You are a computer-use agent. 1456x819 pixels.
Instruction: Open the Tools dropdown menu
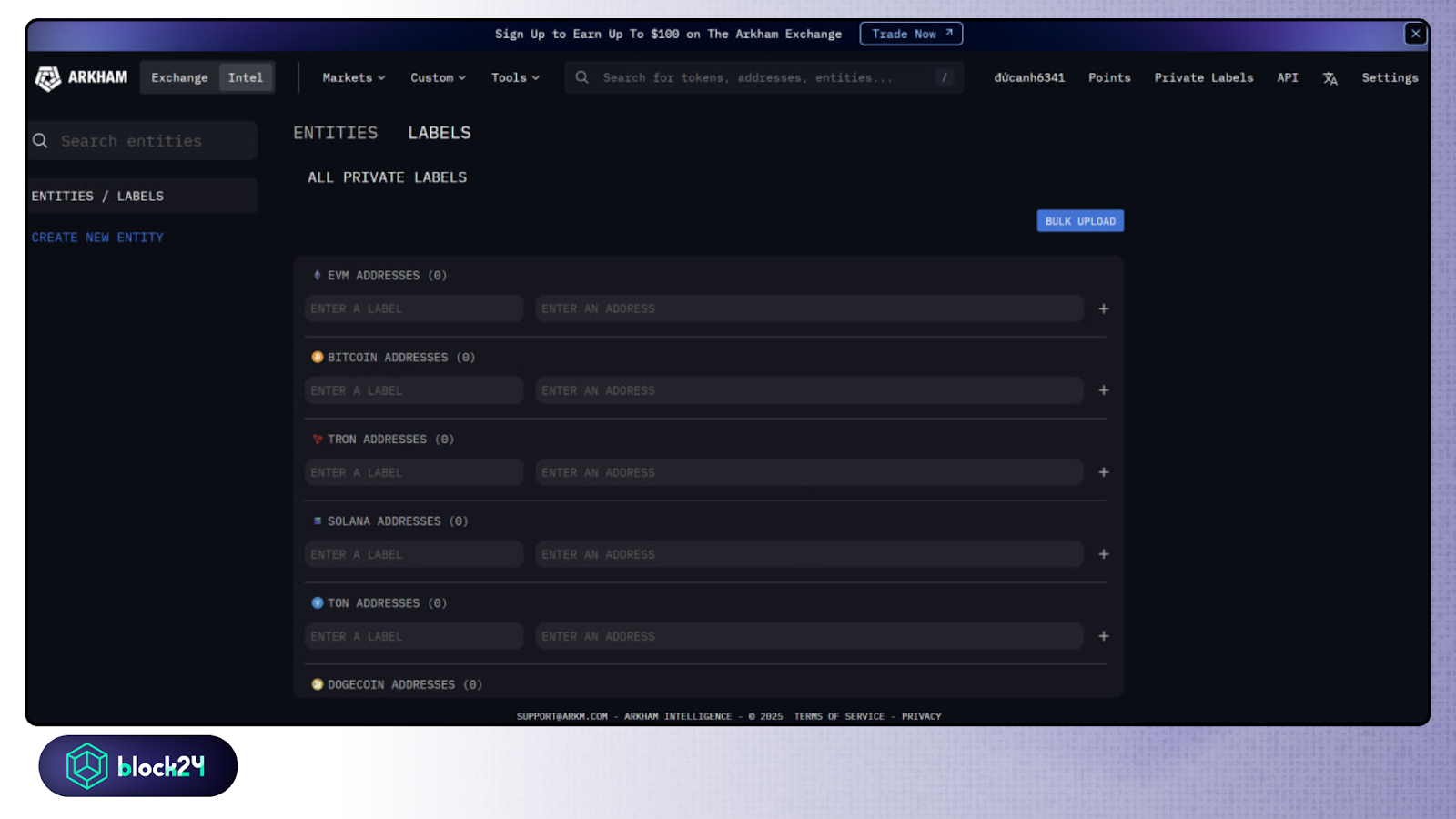click(515, 77)
